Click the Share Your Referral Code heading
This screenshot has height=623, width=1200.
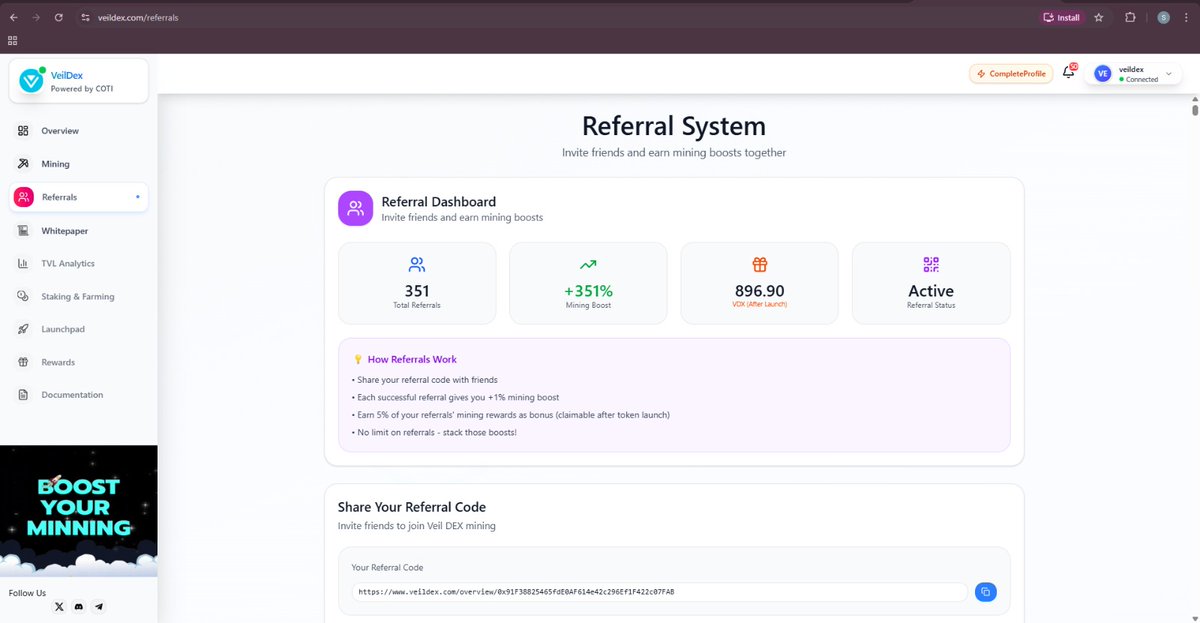(412, 507)
